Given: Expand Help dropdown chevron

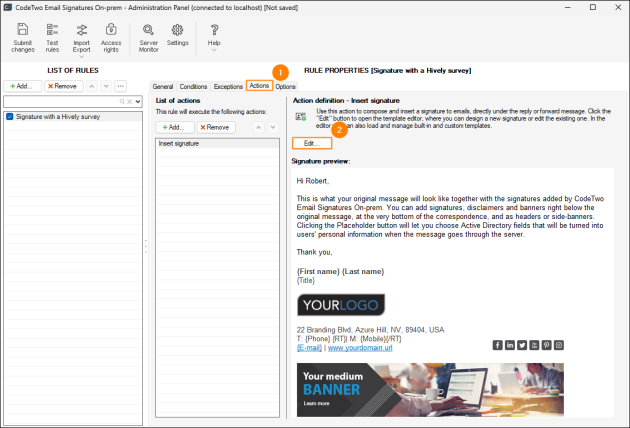Looking at the screenshot, I should 214,50.
